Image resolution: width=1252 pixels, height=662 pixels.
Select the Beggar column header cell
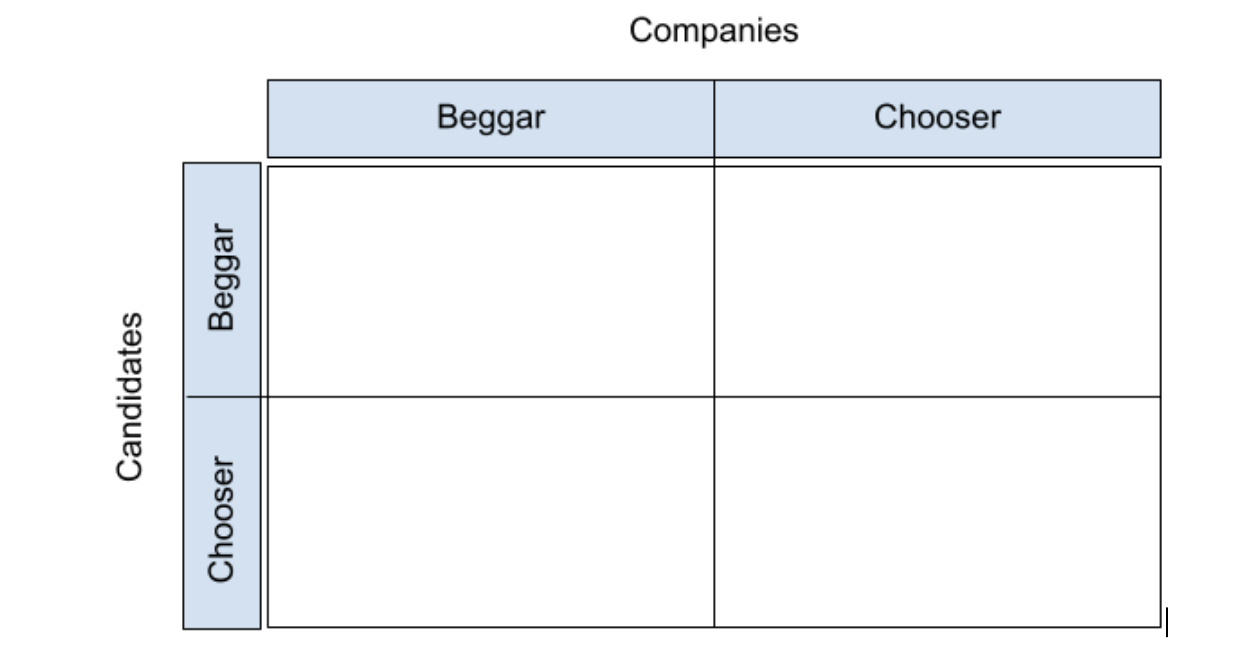pos(491,118)
